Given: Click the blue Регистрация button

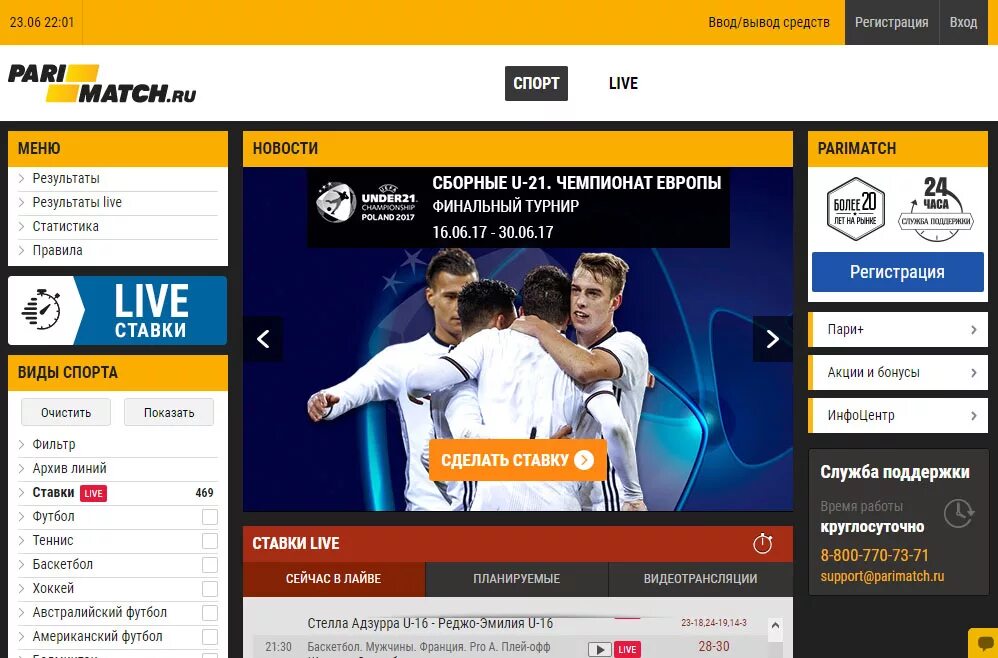Looking at the screenshot, I should tap(897, 272).
